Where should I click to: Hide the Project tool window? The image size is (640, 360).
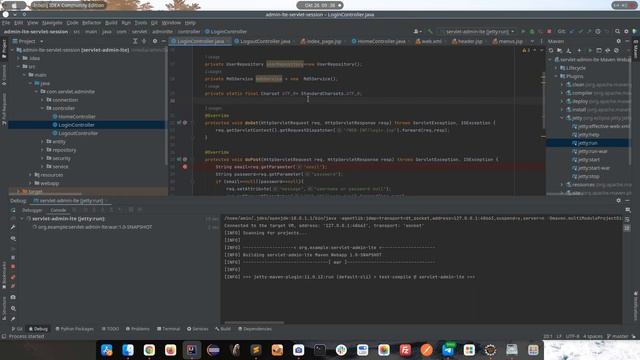163,41
